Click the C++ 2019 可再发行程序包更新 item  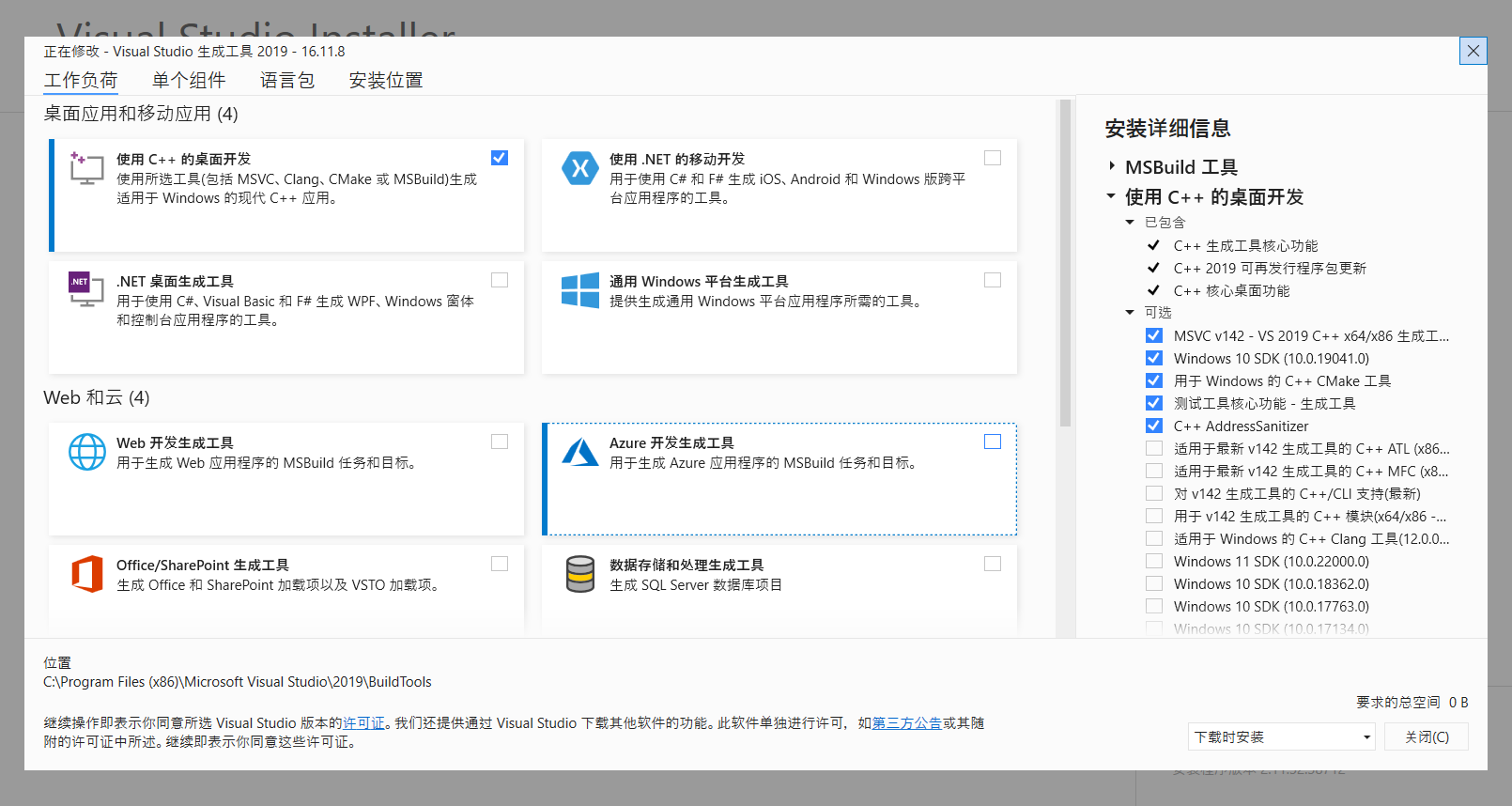point(1270,269)
